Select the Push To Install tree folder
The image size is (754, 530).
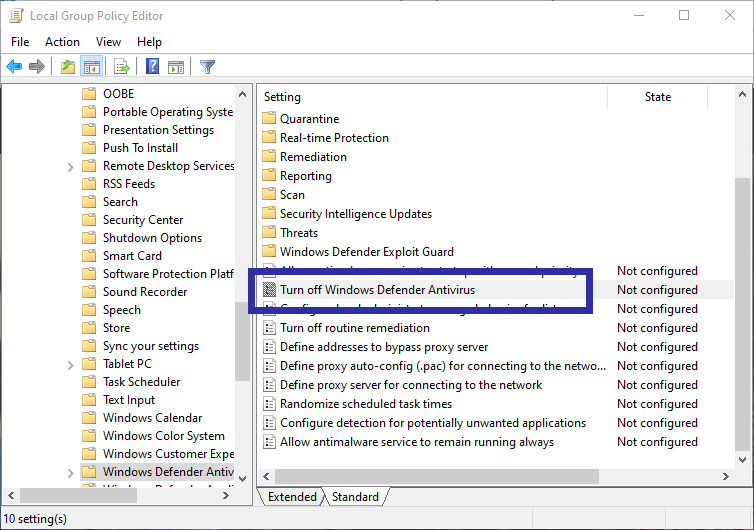coord(140,148)
